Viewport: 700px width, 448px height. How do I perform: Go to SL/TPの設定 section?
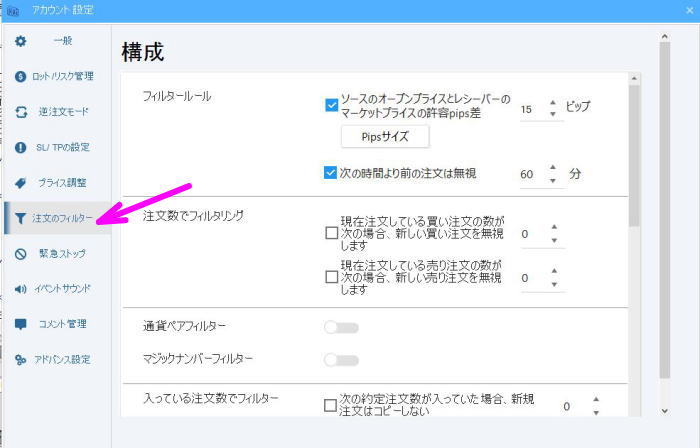pos(58,147)
